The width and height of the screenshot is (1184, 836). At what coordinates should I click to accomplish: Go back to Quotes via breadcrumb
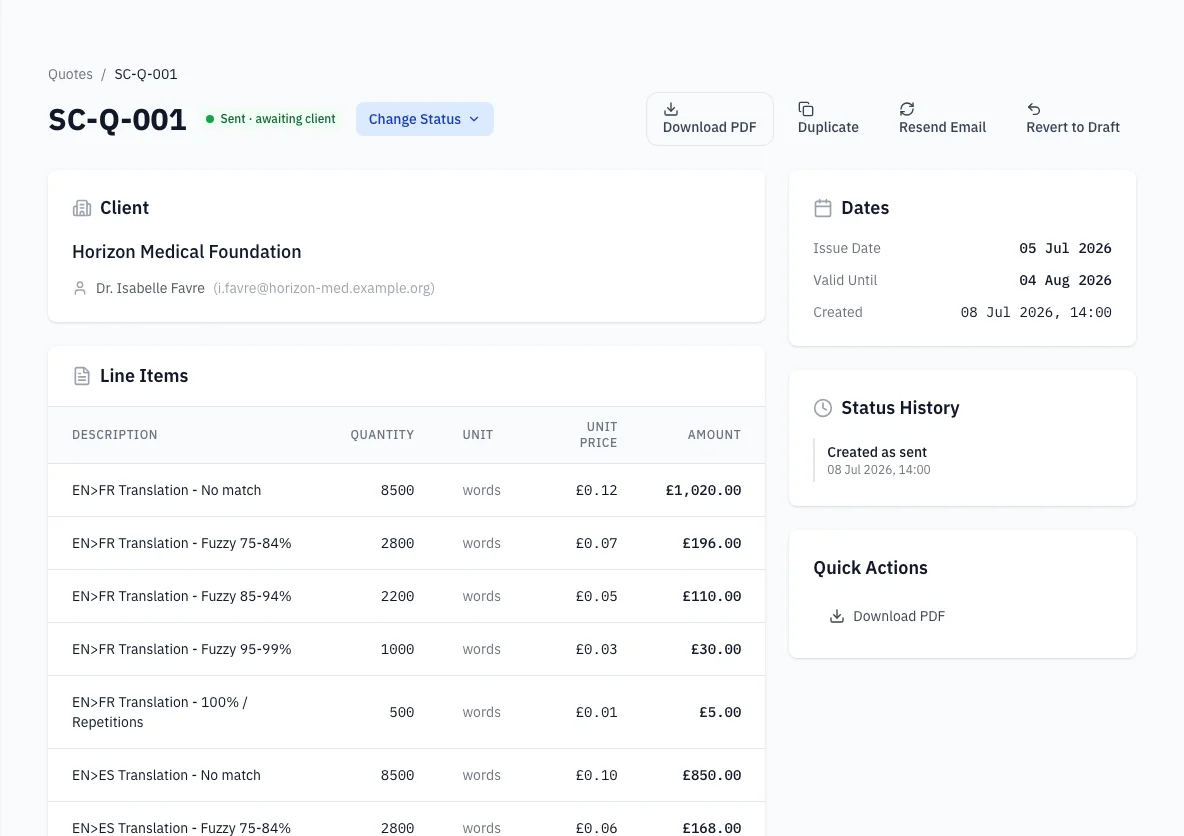(x=70, y=74)
